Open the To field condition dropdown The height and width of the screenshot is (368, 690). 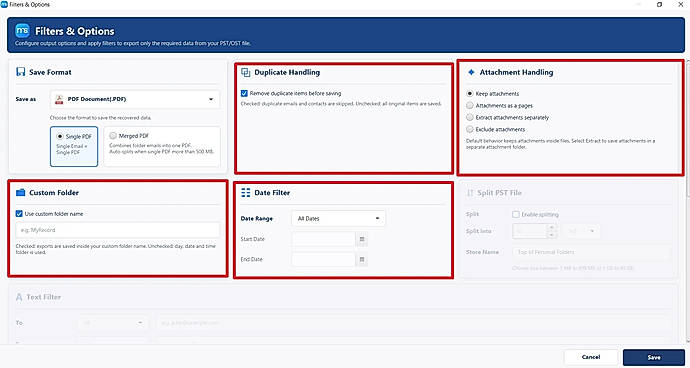point(114,323)
